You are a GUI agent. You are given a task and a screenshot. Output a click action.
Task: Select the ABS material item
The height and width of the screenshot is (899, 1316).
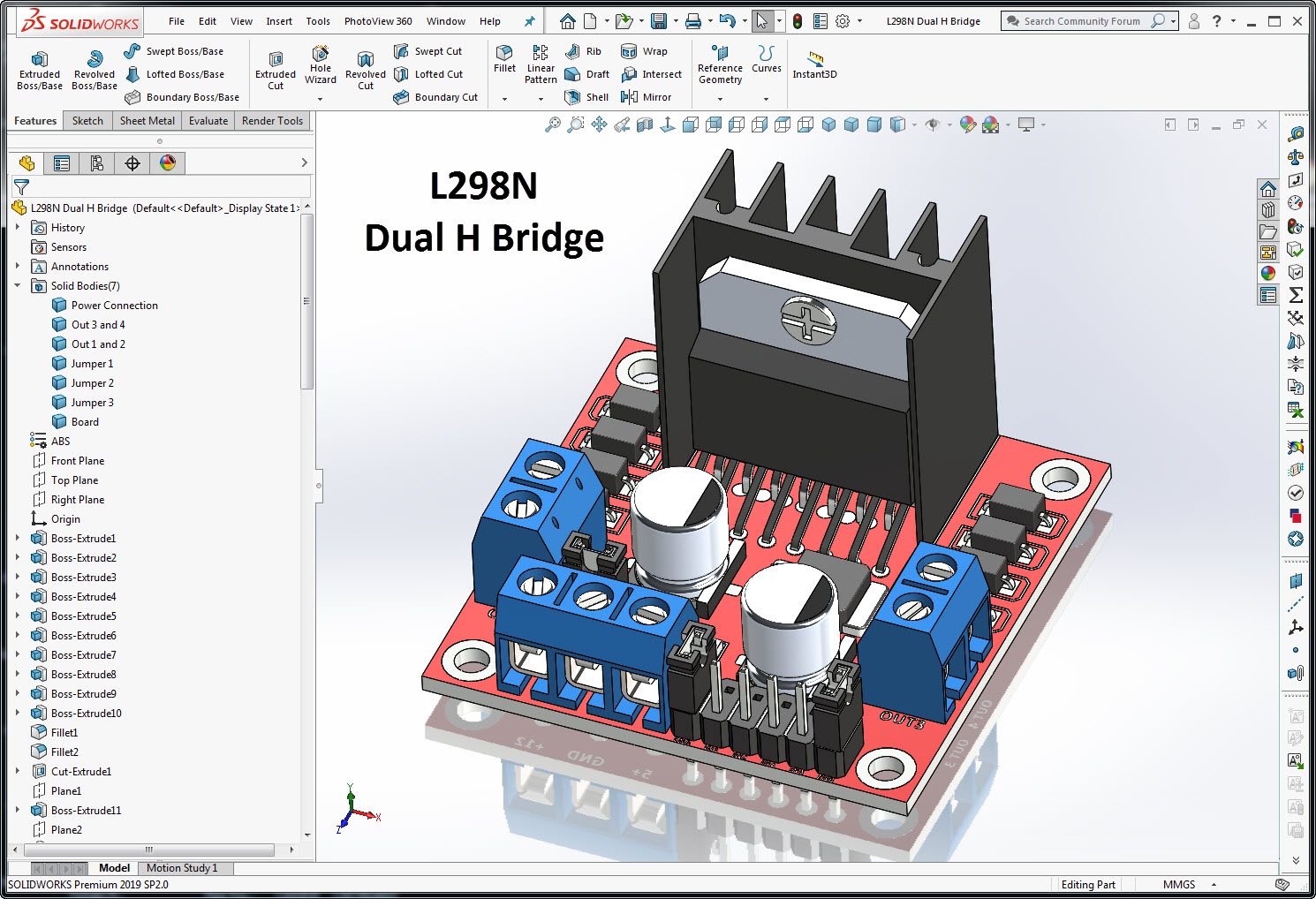point(60,442)
